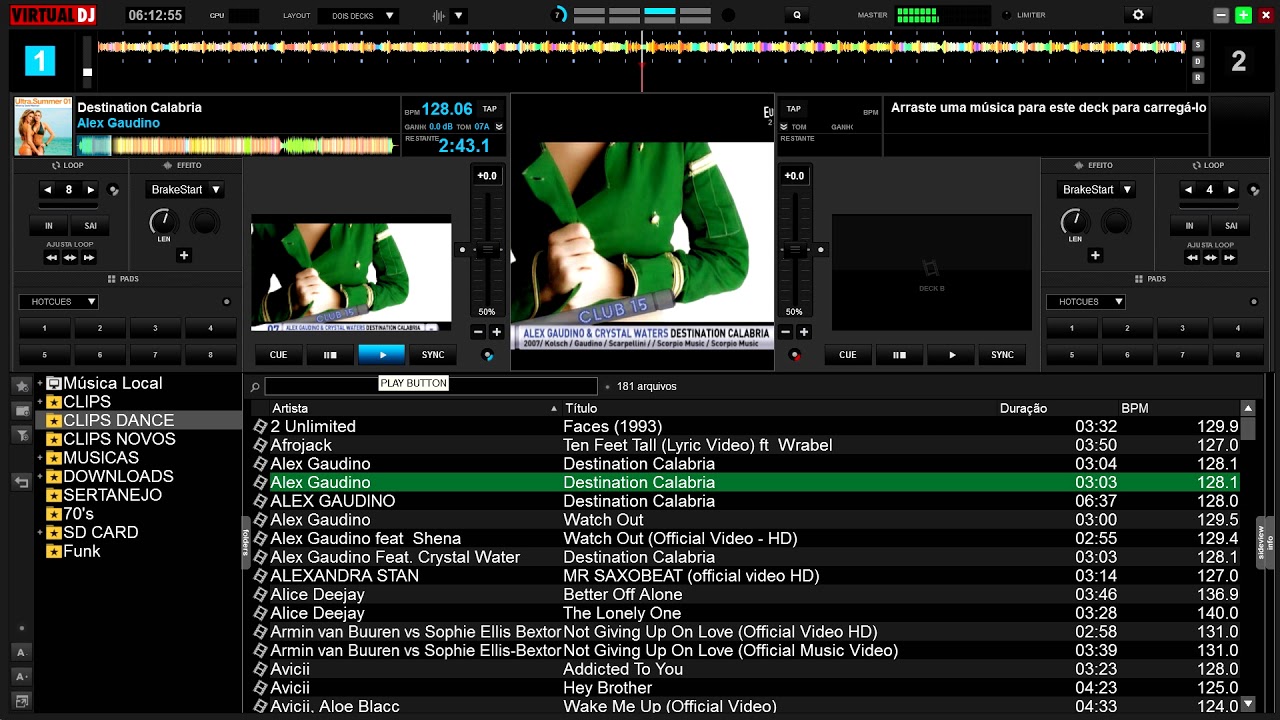Open the settings gear icon

1137,15
